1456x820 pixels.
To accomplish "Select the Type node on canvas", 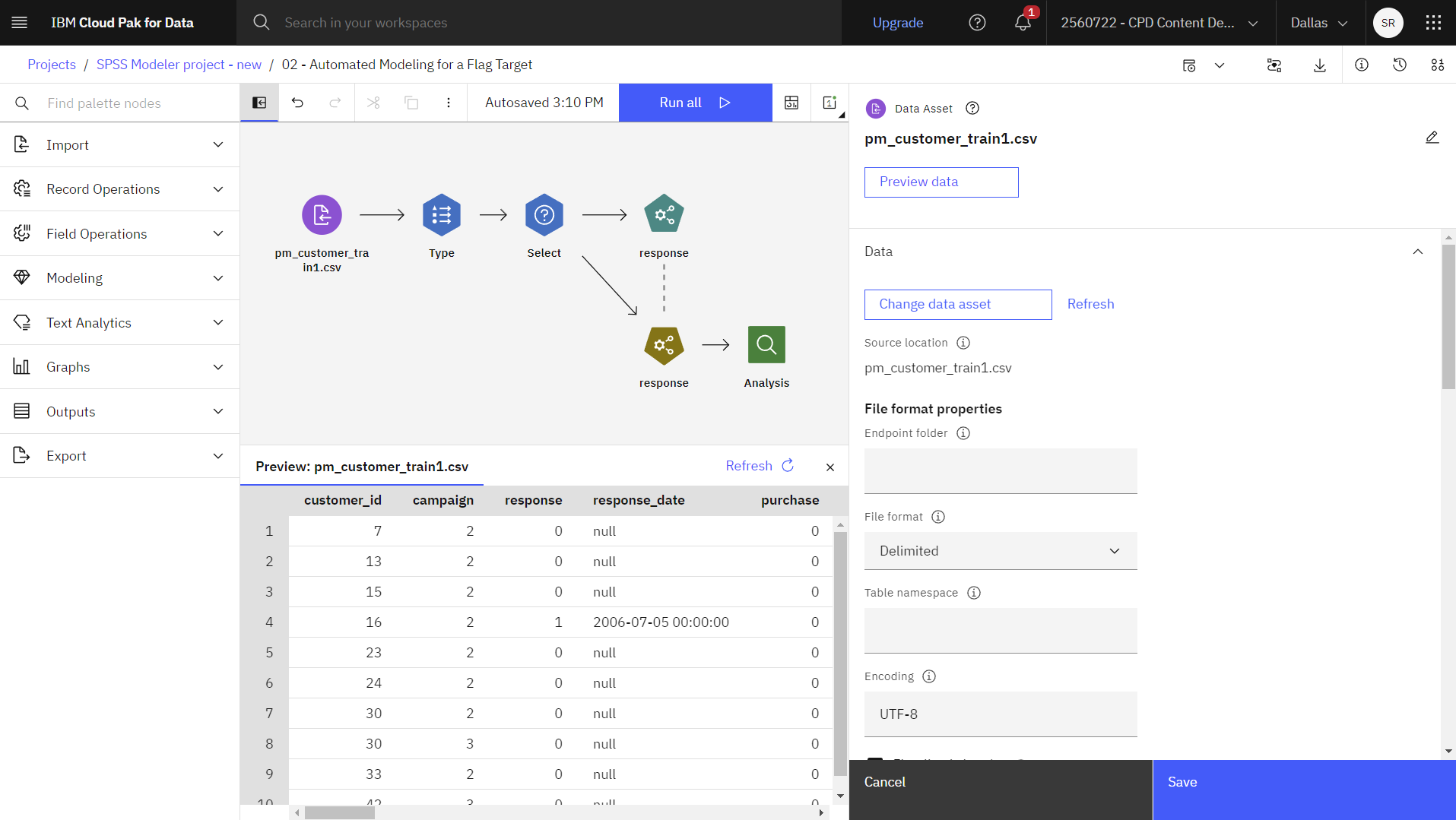I will [x=442, y=215].
